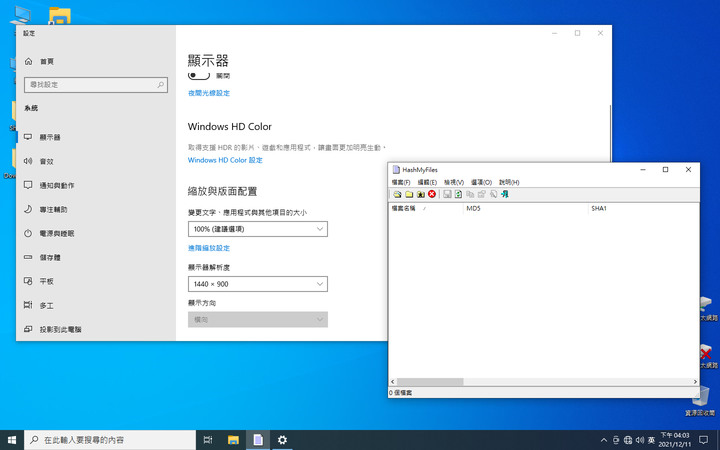
Task: Click the 英 input method indicator
Action: (x=651, y=440)
